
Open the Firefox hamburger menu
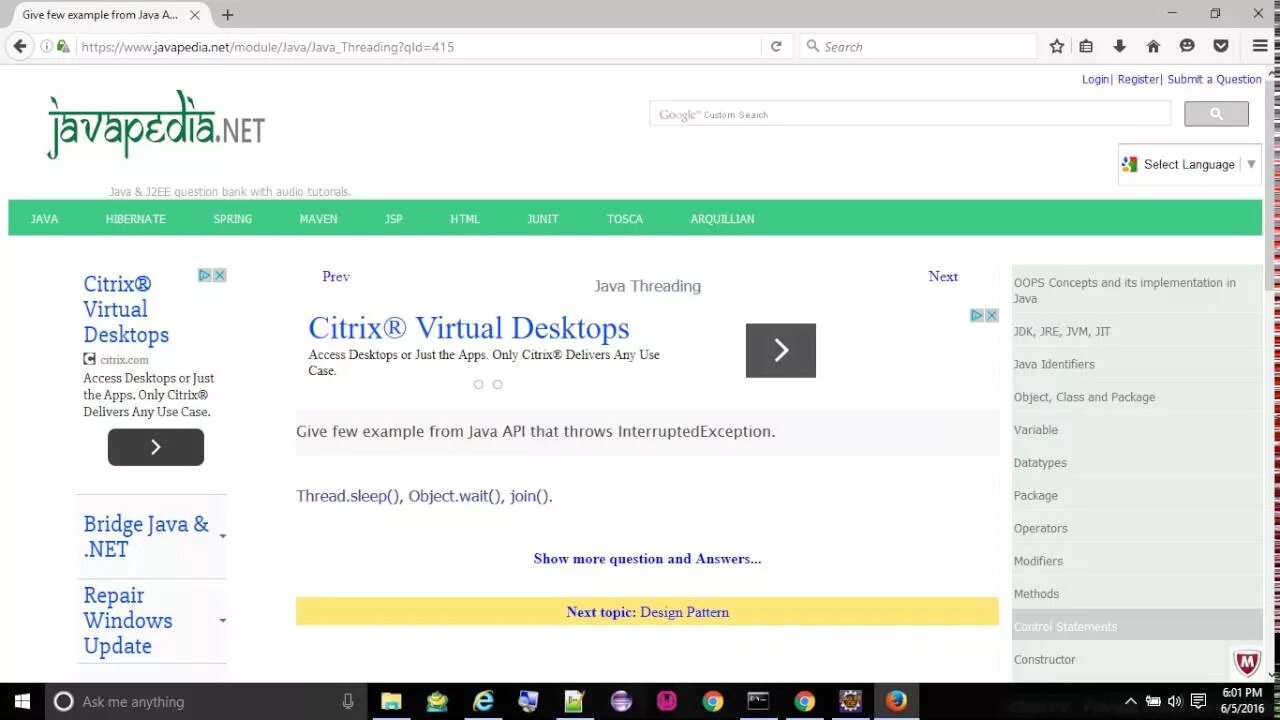click(1260, 46)
